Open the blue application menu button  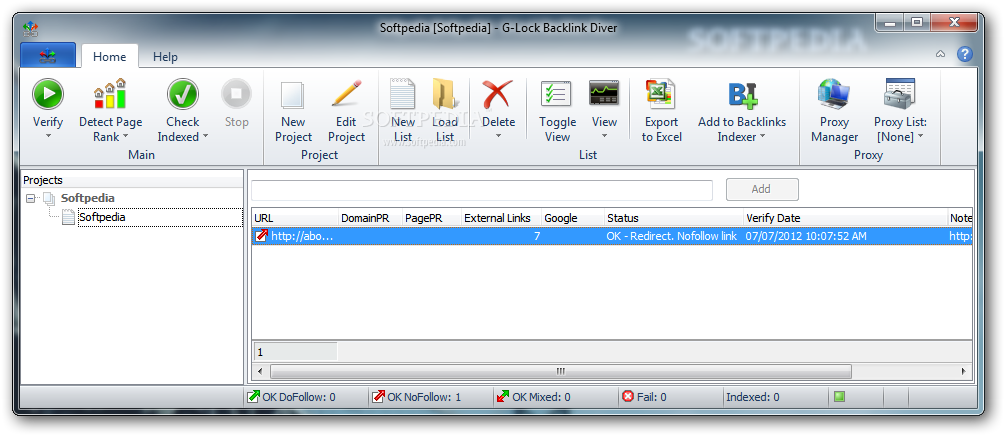tap(48, 56)
